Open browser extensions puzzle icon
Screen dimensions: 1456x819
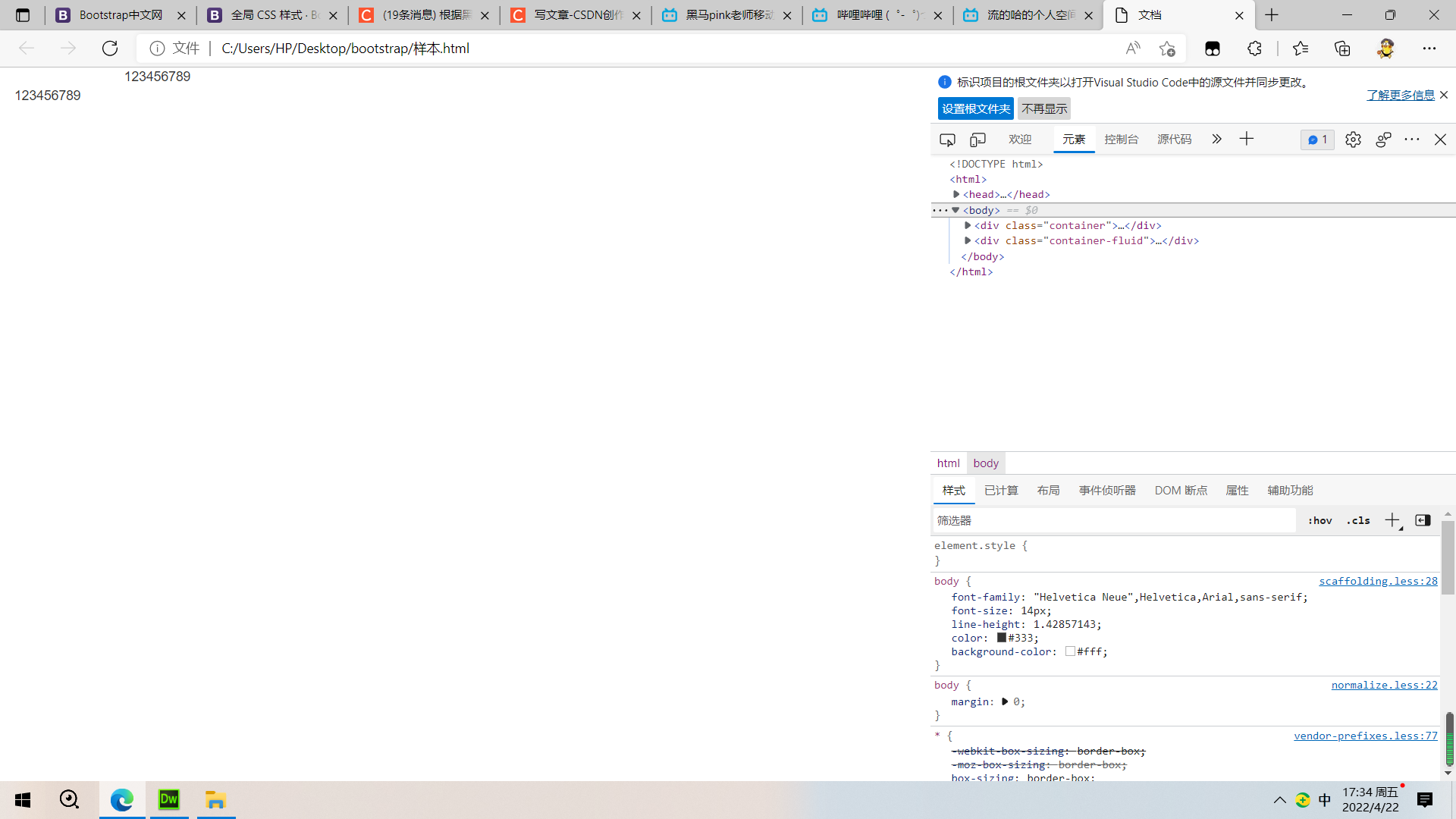[1254, 49]
